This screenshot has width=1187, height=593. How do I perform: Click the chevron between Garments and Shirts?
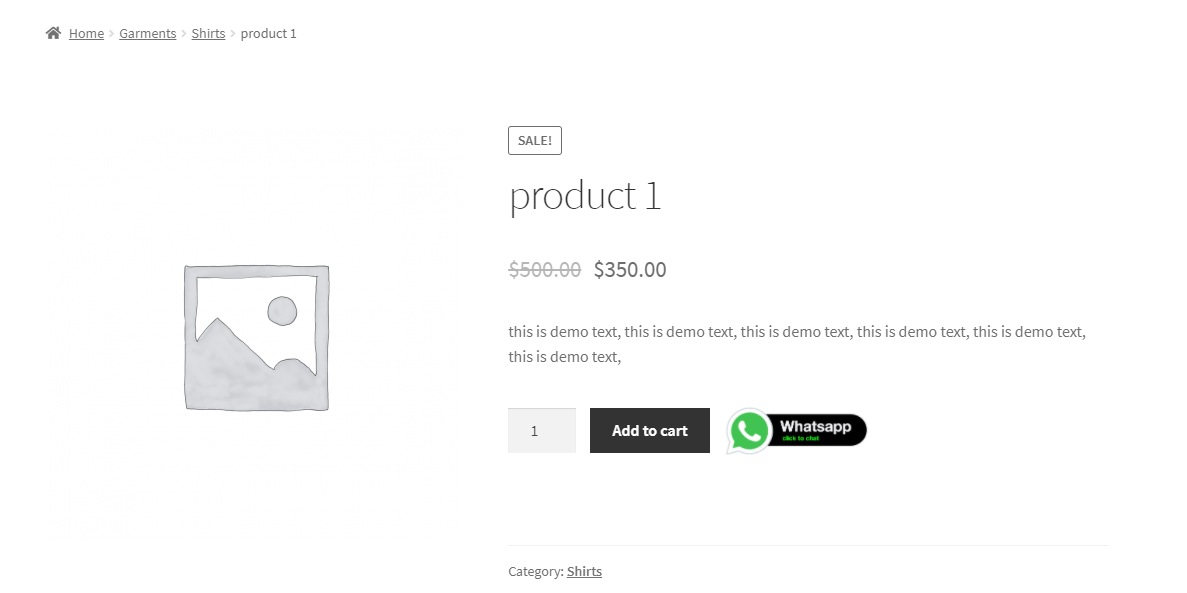click(x=184, y=33)
